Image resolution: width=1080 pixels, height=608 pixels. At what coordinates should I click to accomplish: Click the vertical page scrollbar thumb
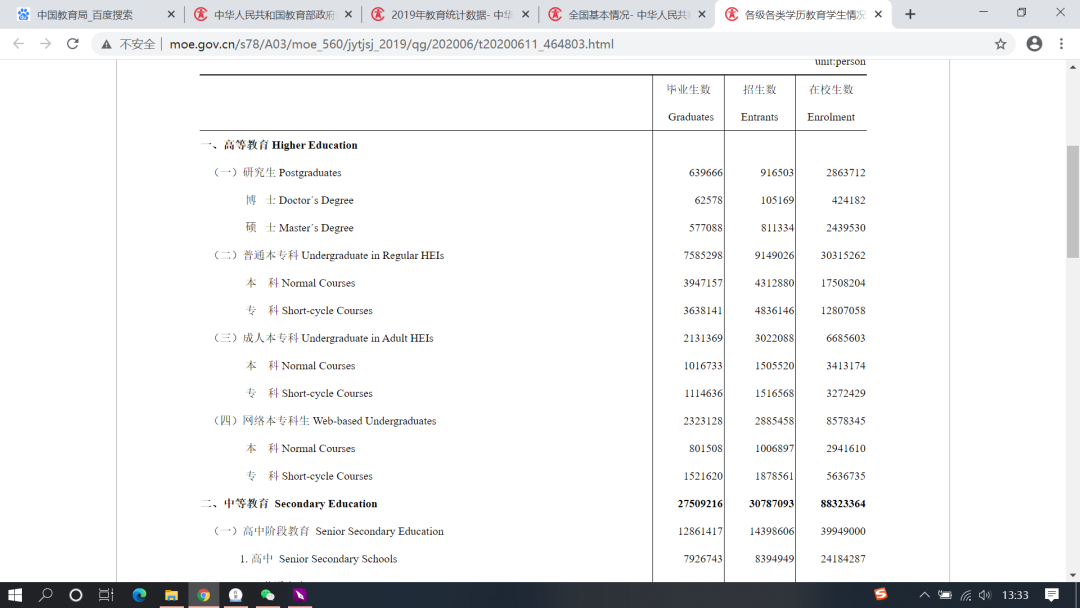pos(1073,200)
